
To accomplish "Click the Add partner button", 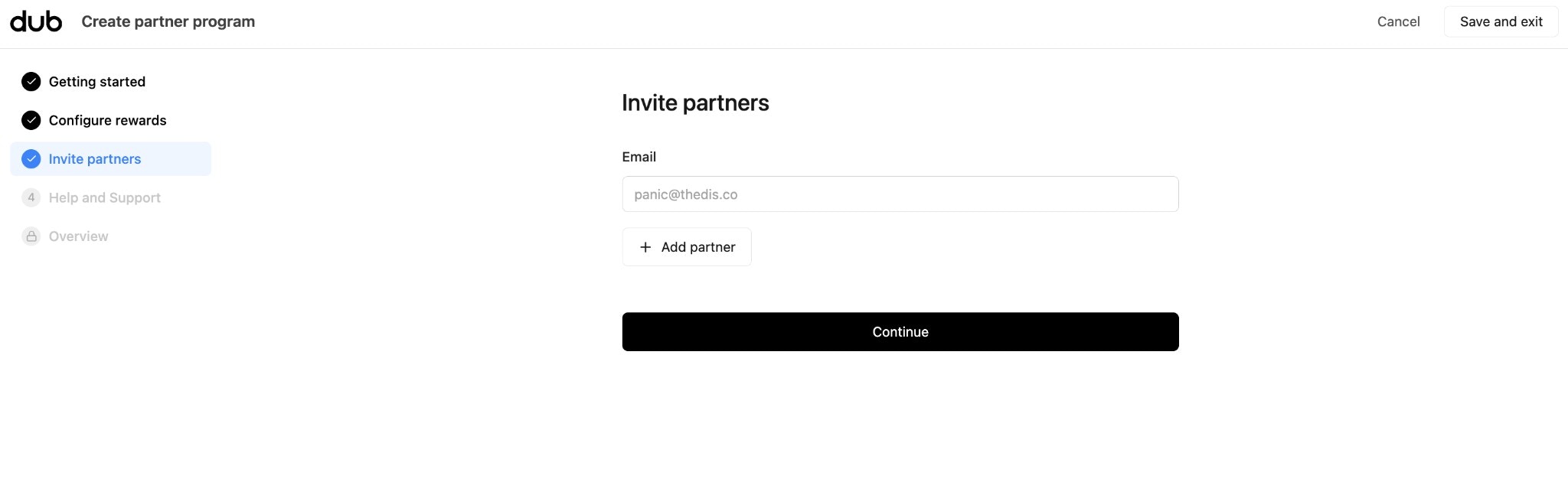I will (686, 246).
